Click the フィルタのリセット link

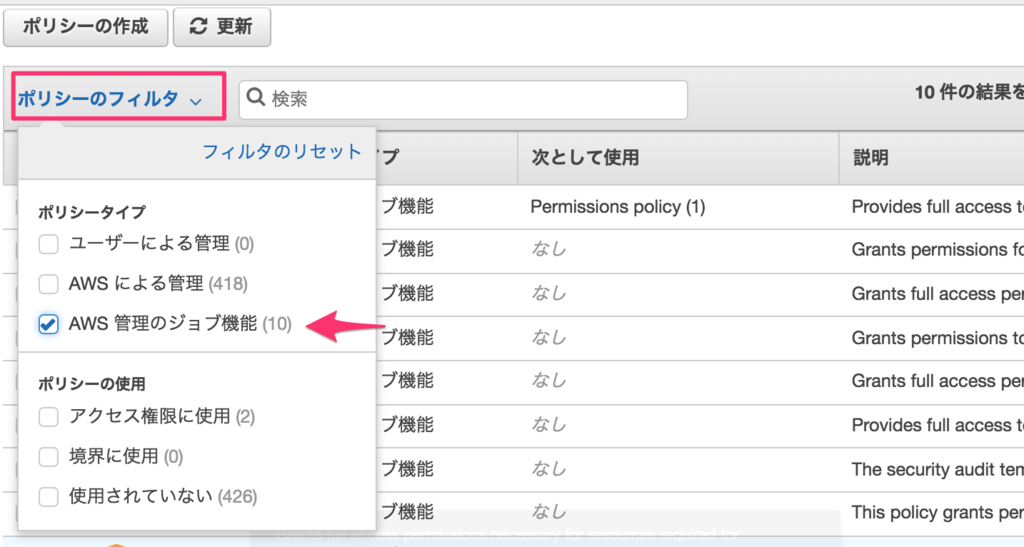(x=281, y=152)
